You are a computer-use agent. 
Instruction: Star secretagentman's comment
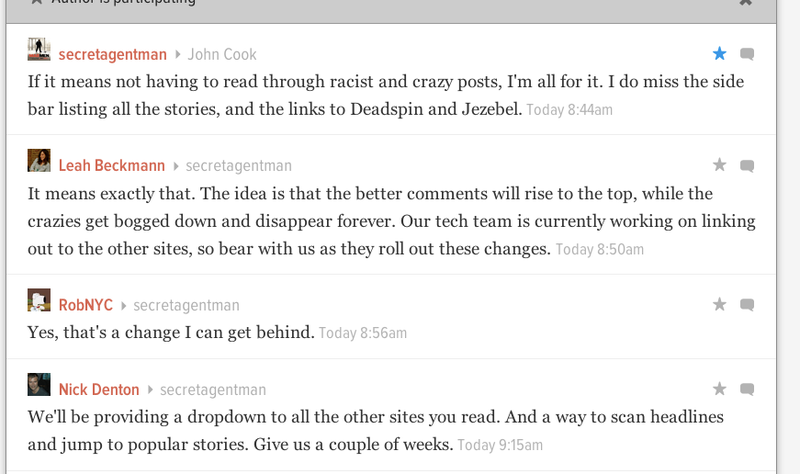coord(719,53)
